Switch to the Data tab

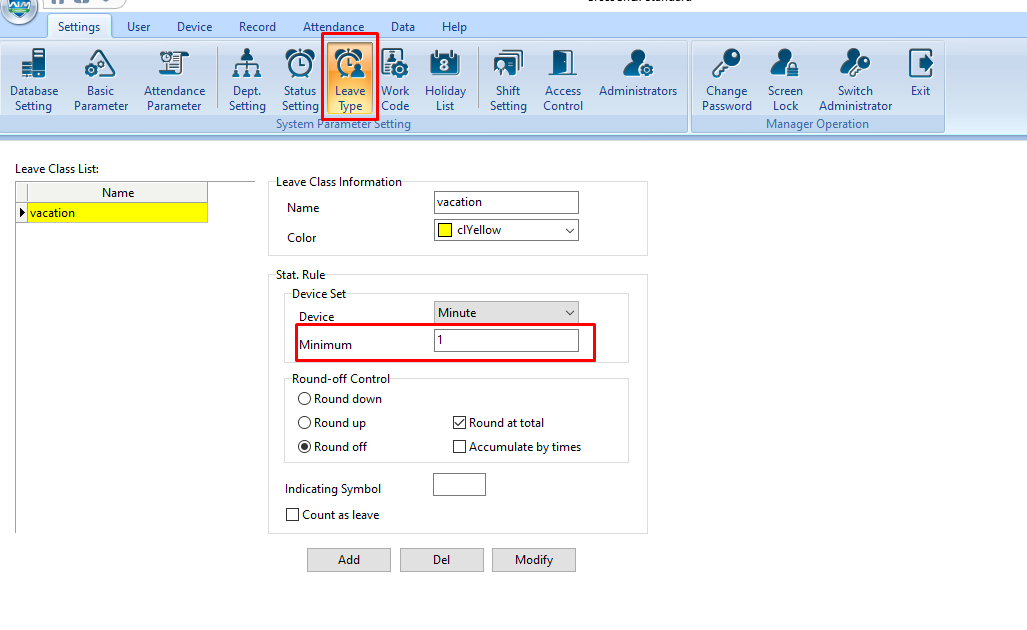[403, 27]
